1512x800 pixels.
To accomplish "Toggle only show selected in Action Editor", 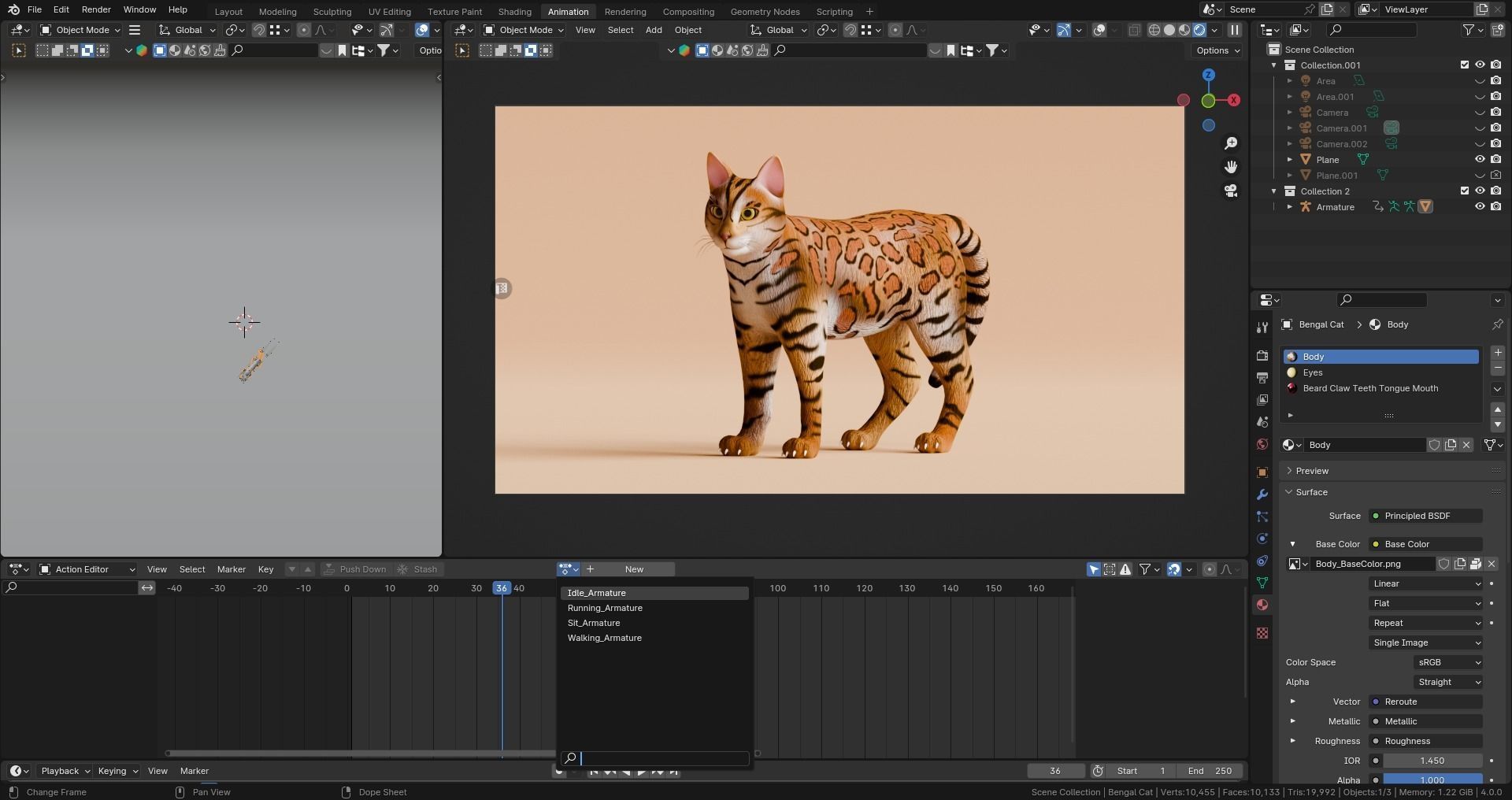I will 1094,569.
